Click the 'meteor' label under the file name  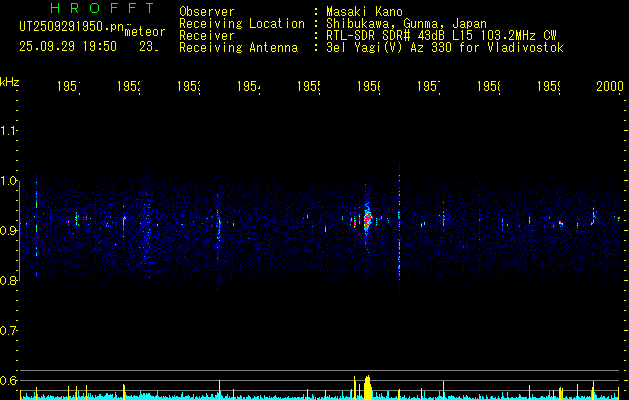pos(145,32)
